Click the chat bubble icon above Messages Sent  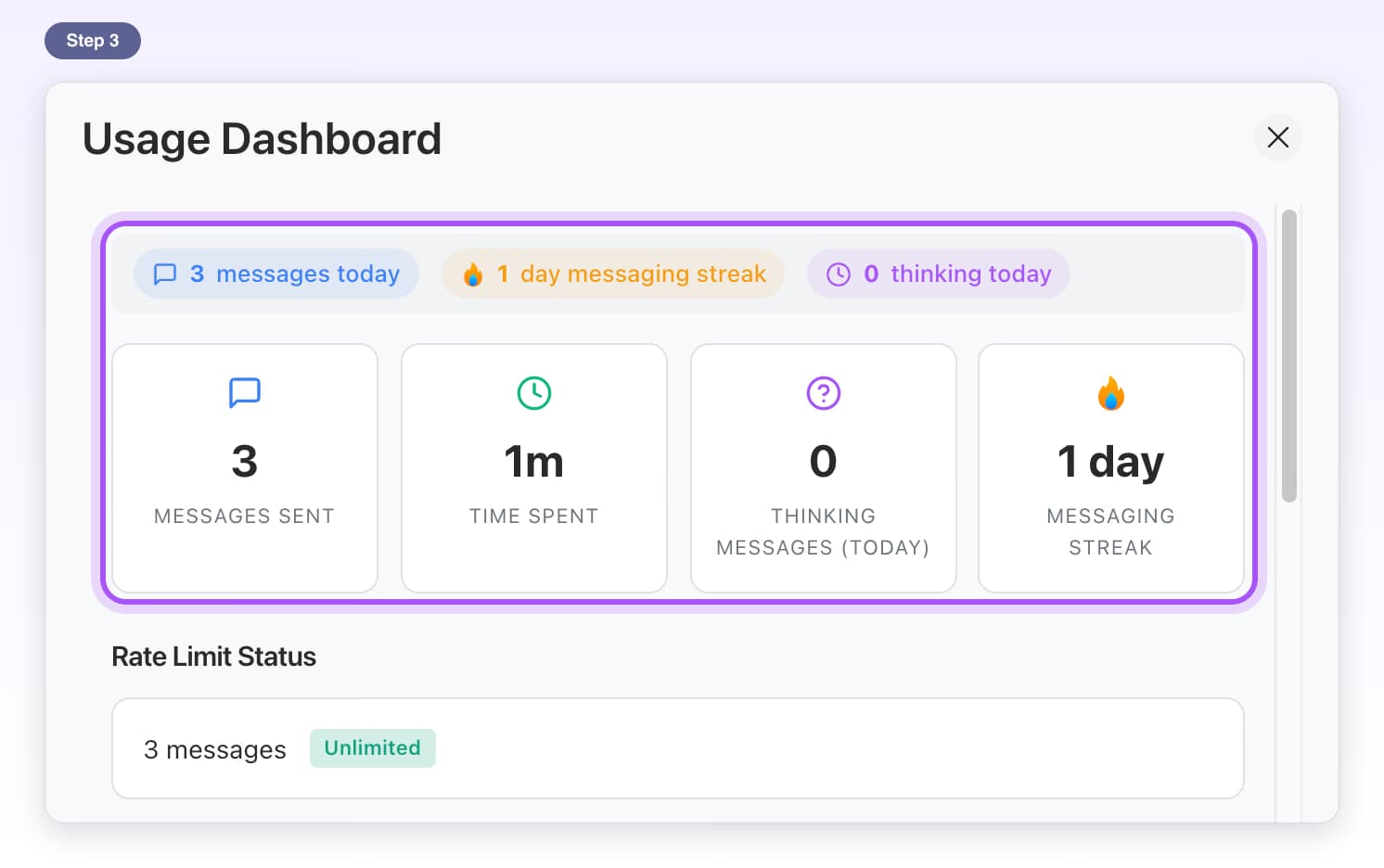click(245, 393)
